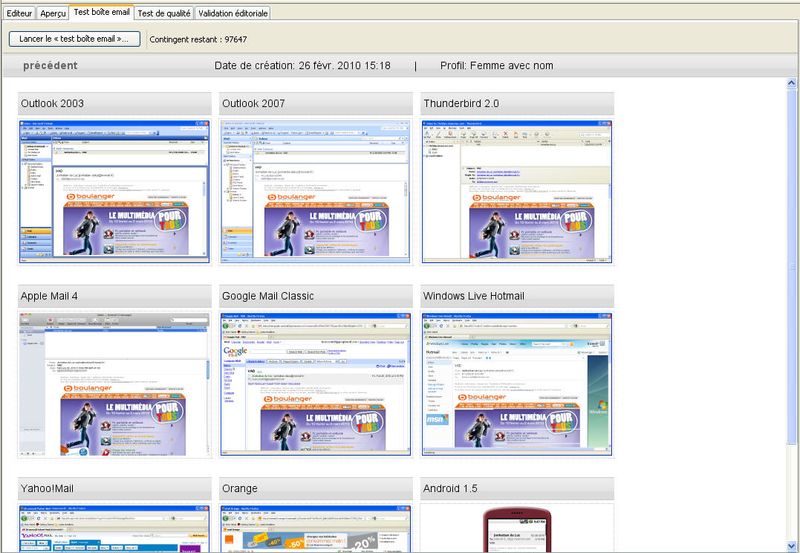Click the Outlook 2007 header label
Screen dimensions: 800x553
[253, 104]
